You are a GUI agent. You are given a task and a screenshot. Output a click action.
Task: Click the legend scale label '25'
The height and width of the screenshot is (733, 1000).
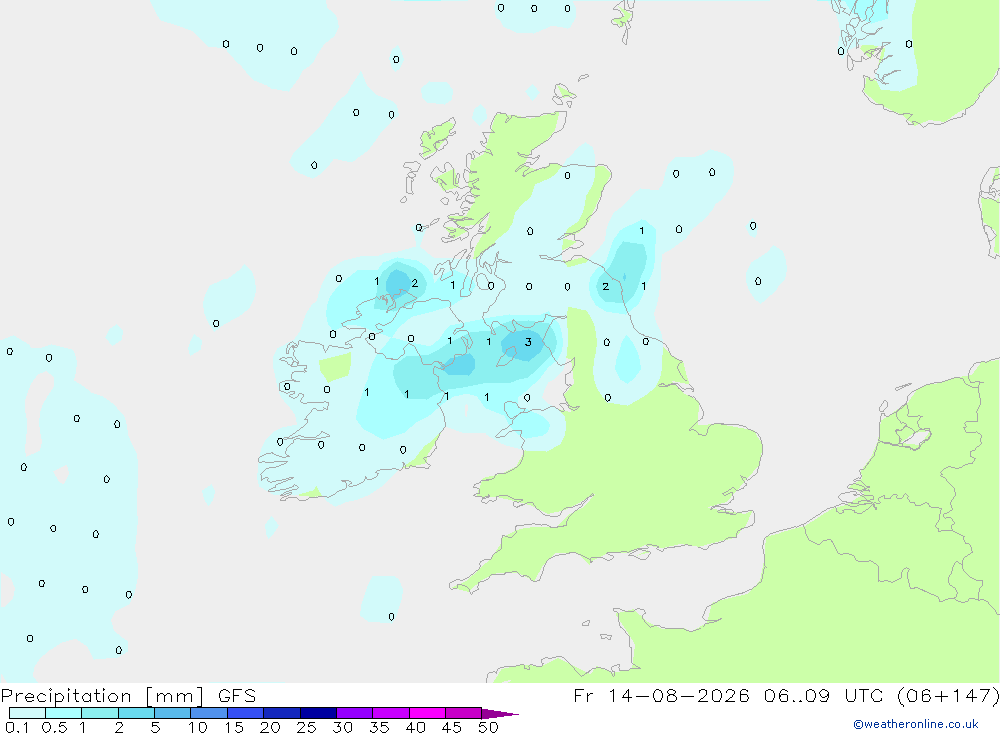(306, 727)
